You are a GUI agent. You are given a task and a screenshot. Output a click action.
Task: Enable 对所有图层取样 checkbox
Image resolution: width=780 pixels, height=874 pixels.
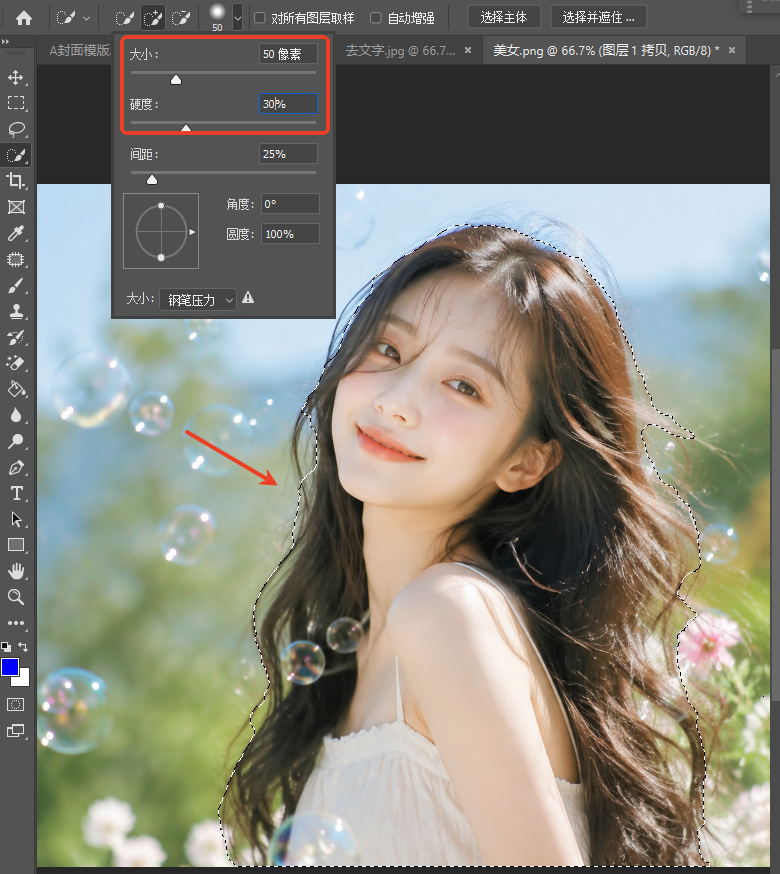click(x=259, y=18)
